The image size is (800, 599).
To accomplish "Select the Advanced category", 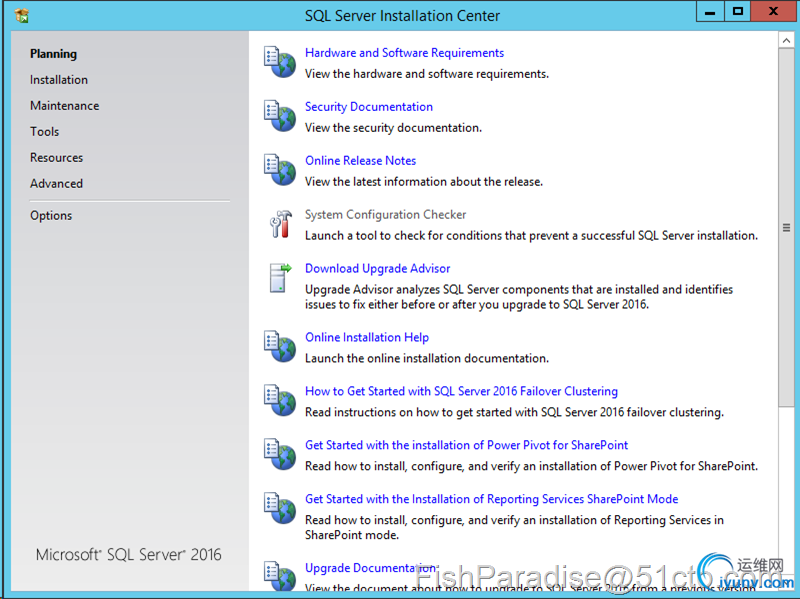I will click(x=56, y=184).
